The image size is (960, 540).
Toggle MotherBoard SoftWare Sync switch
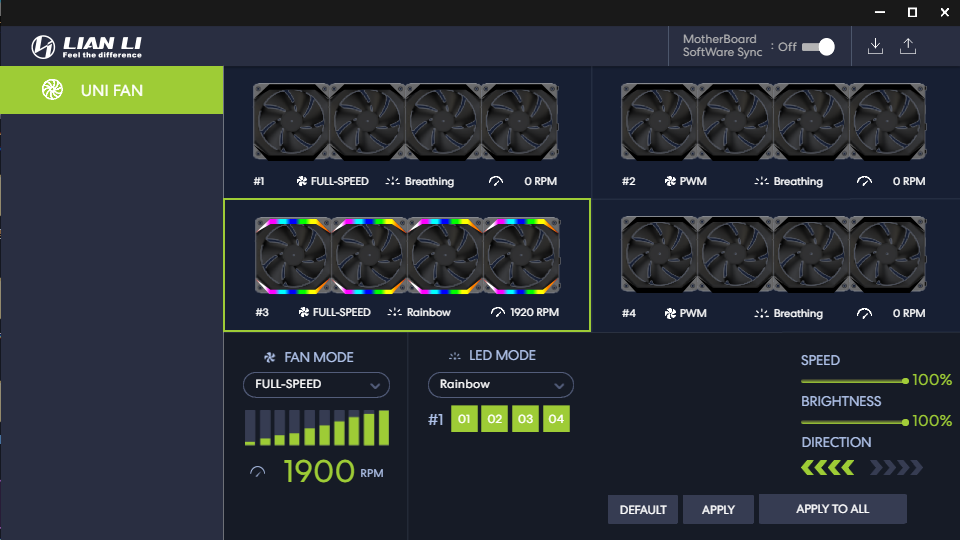click(819, 47)
